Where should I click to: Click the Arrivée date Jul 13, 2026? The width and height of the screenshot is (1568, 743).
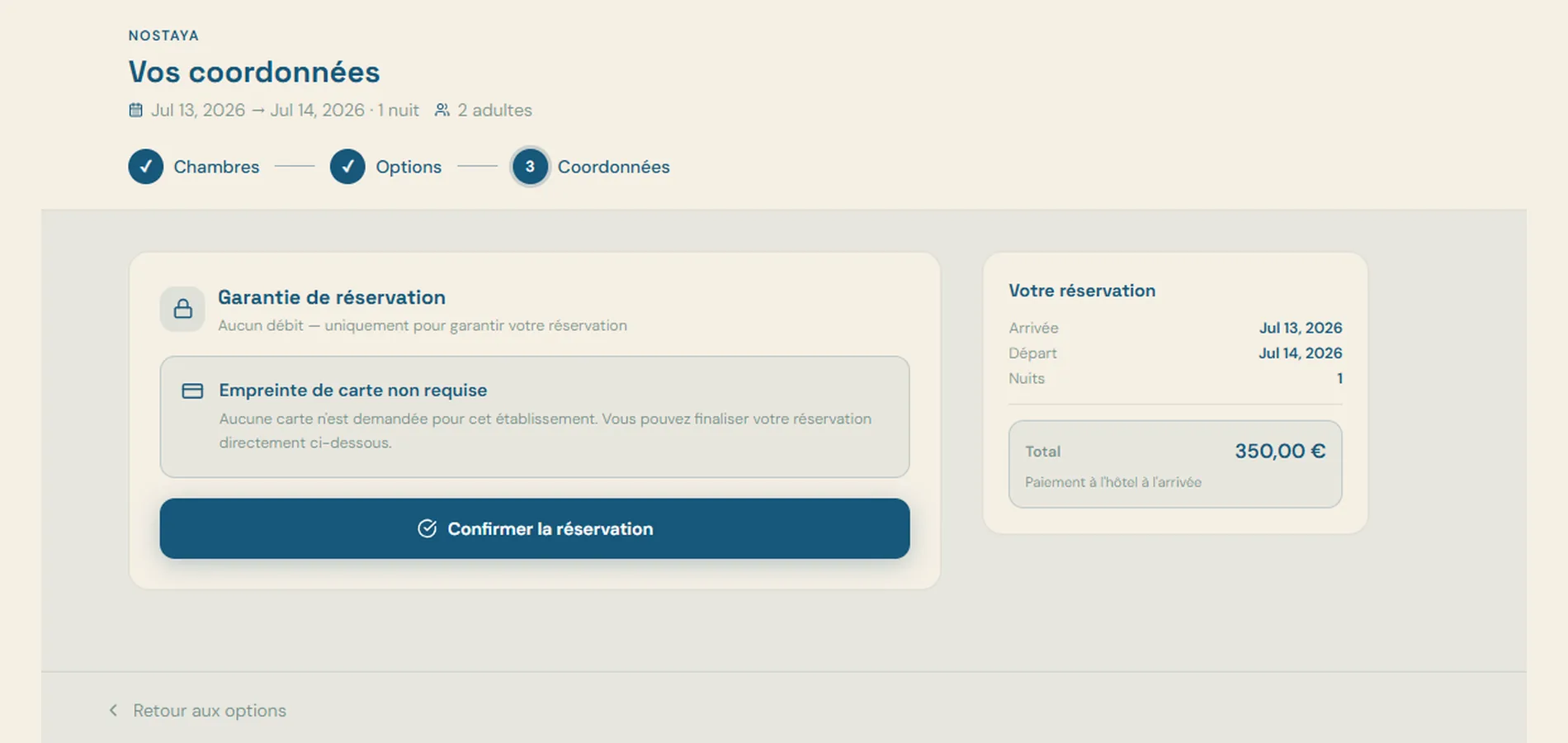pos(1301,328)
